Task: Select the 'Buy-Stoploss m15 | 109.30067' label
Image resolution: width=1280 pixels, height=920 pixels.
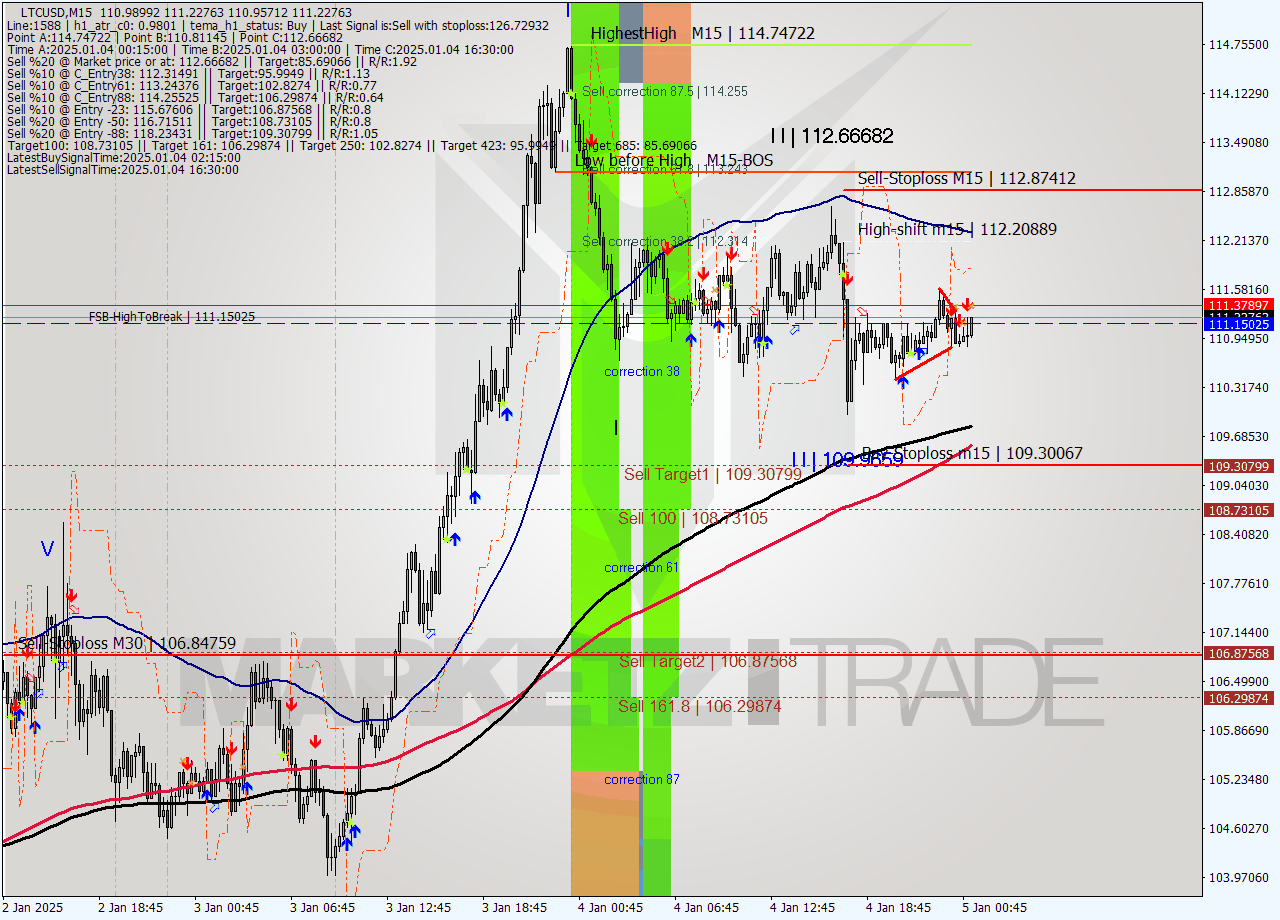Action: pyautogui.click(x=972, y=453)
